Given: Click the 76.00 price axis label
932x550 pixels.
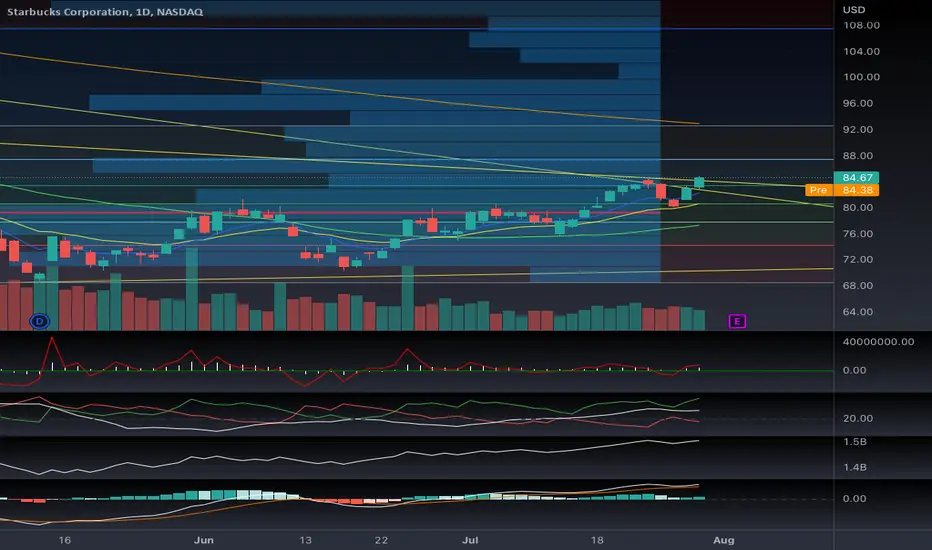Looking at the screenshot, I should (x=858, y=234).
